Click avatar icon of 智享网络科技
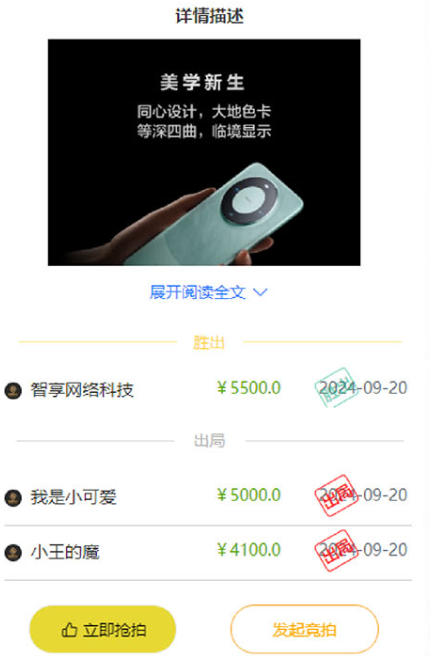Viewport: 430px width, 656px height. (x=13, y=391)
